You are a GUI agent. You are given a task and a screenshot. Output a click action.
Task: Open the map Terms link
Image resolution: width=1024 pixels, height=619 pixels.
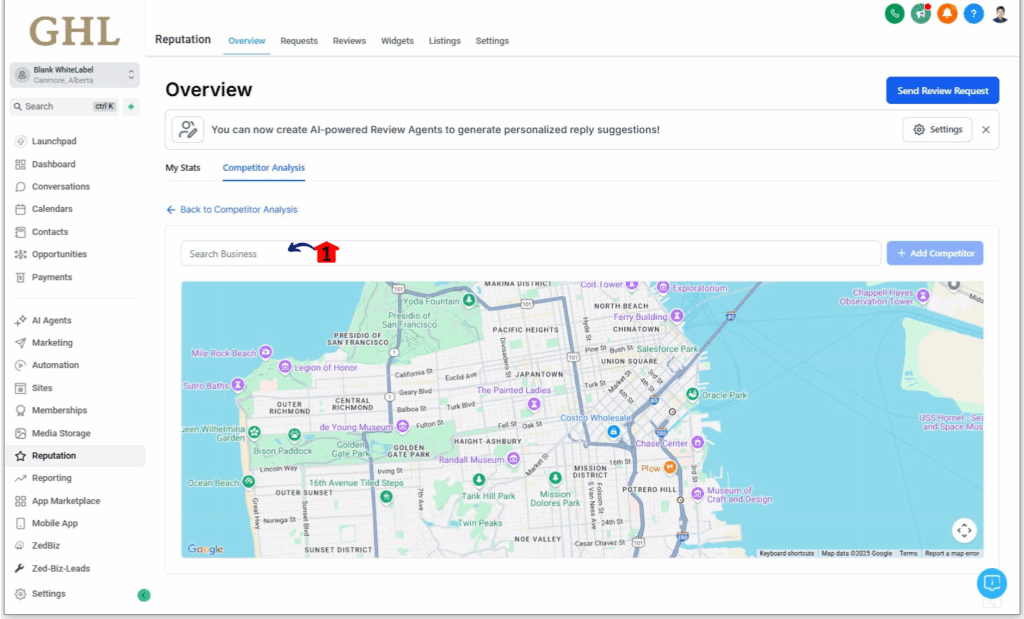[908, 553]
